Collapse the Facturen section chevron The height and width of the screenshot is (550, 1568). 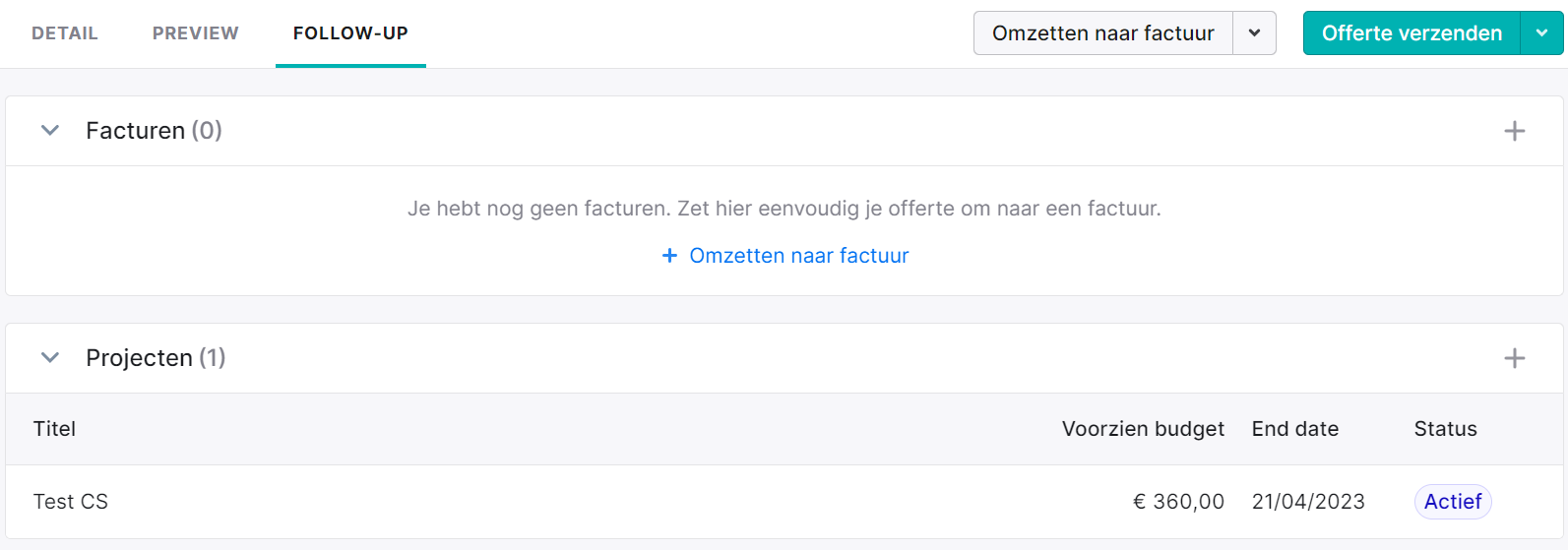(x=50, y=130)
